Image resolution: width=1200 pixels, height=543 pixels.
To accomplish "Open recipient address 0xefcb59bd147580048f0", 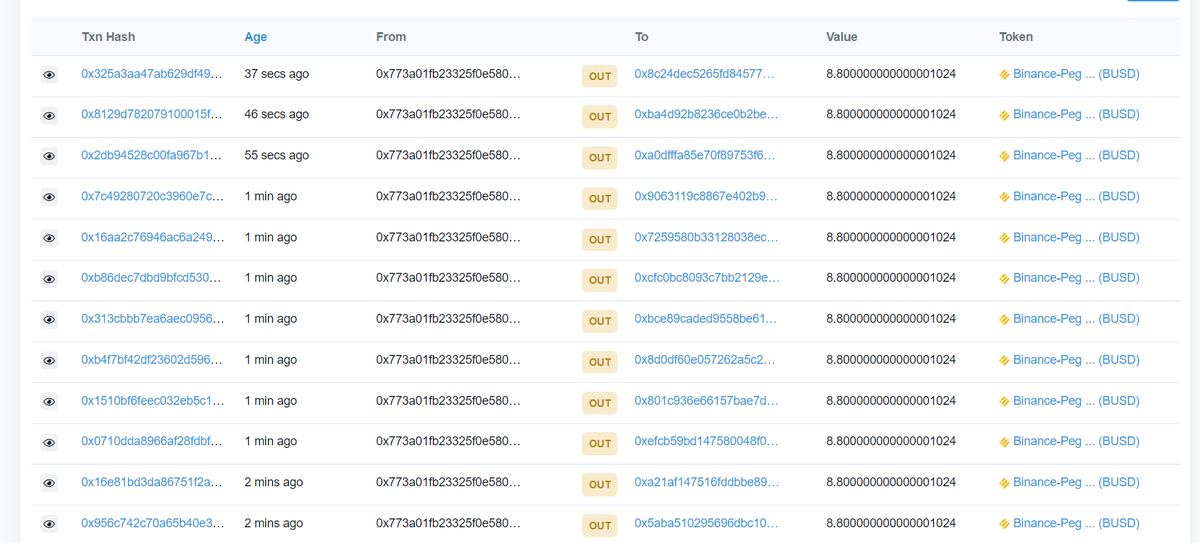I will (707, 441).
